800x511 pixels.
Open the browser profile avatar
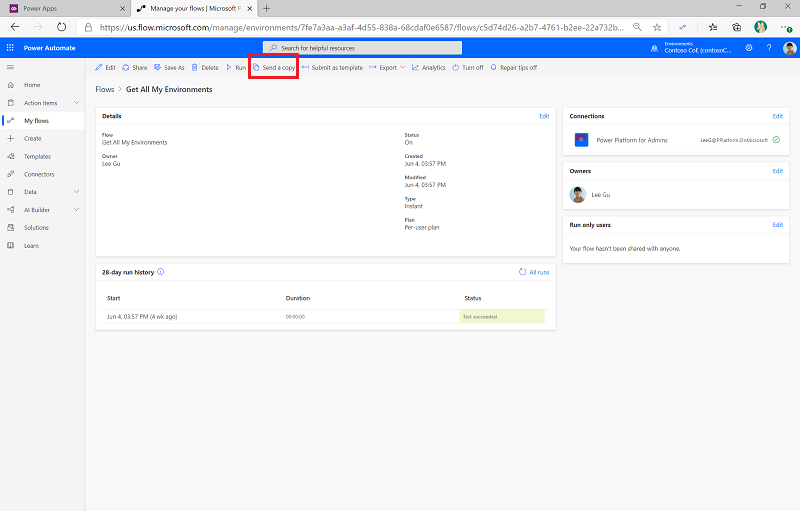tap(760, 27)
